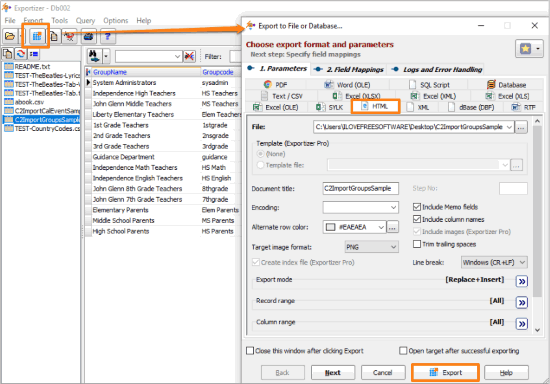Select the HTML export format
This screenshot has height=384, width=550.
pos(375,106)
